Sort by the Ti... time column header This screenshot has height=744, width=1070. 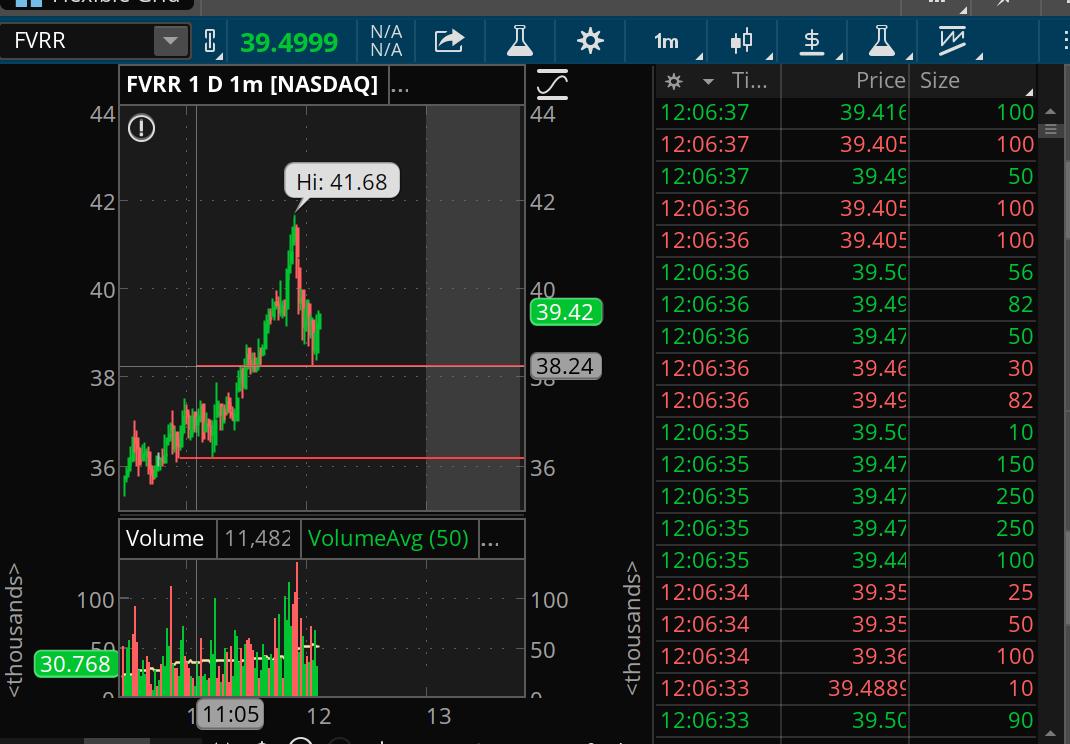tap(749, 81)
